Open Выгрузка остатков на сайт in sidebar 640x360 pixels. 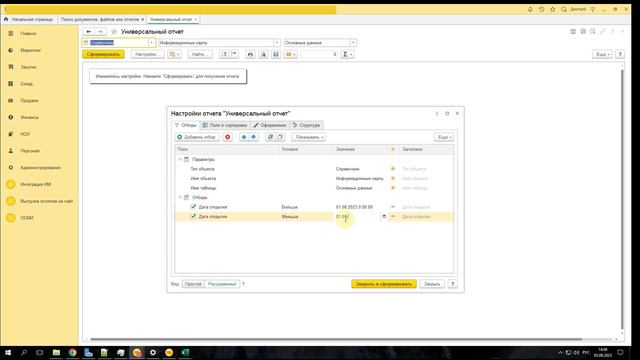[x=47, y=201]
